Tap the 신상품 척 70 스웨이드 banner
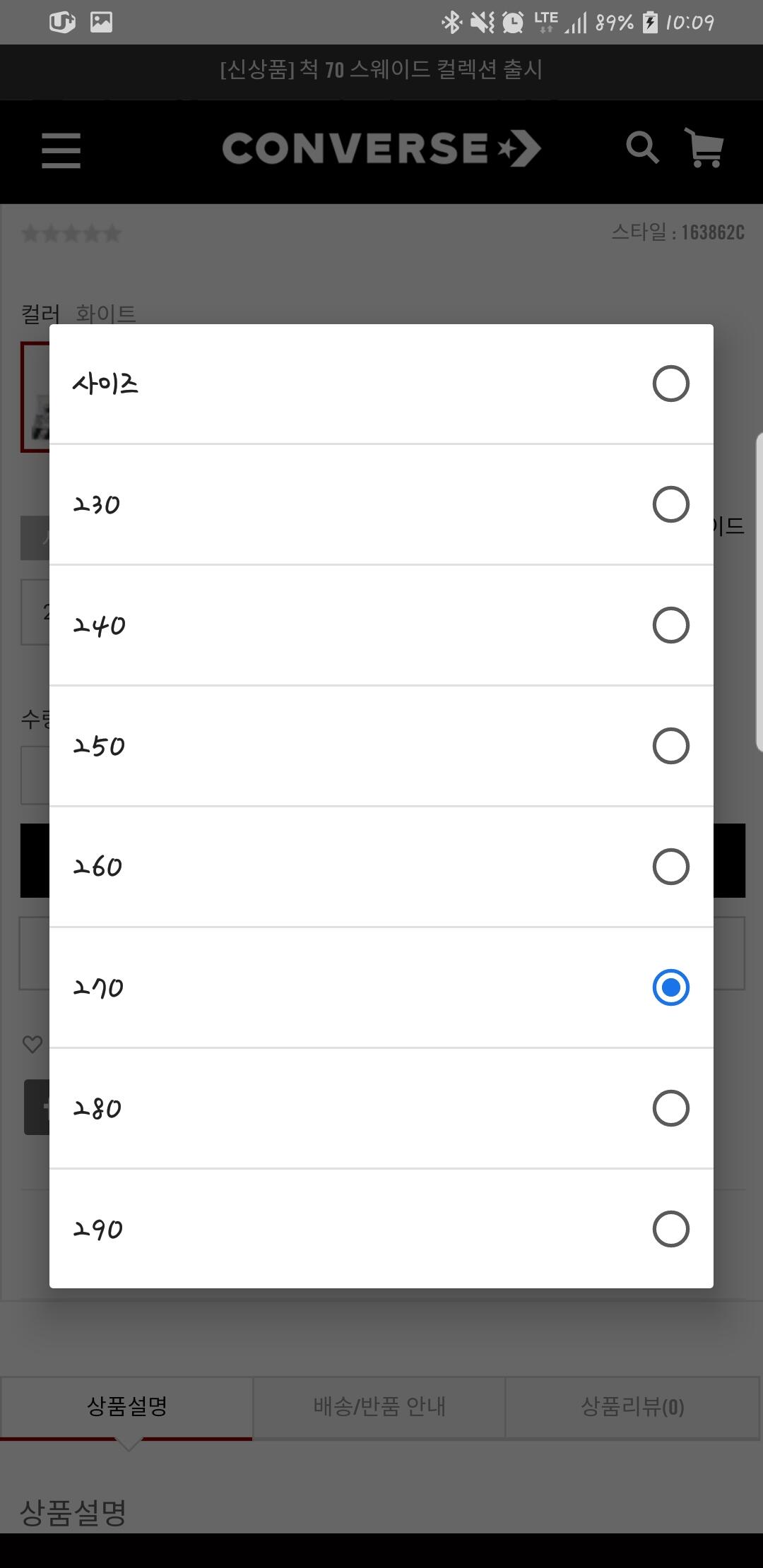Viewport: 763px width, 1568px height. pos(381,70)
